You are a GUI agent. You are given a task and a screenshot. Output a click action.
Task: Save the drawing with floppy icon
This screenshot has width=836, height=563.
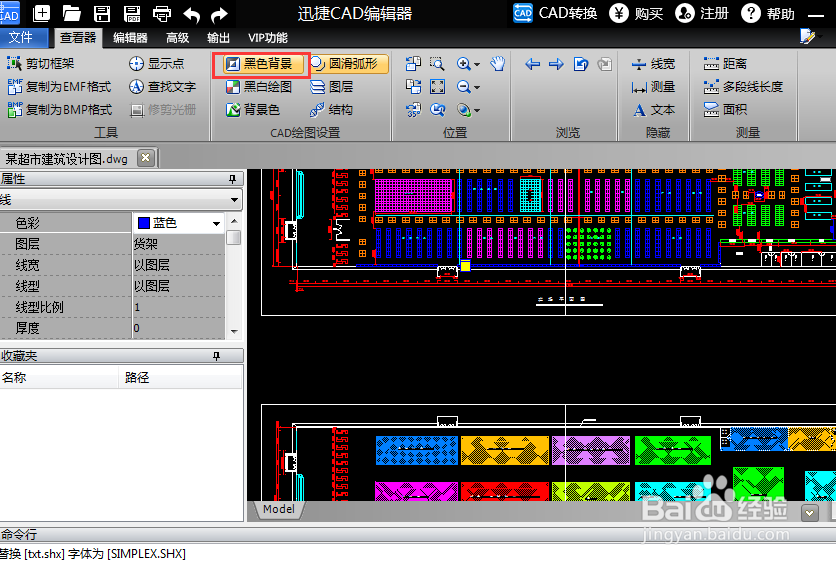pos(102,13)
